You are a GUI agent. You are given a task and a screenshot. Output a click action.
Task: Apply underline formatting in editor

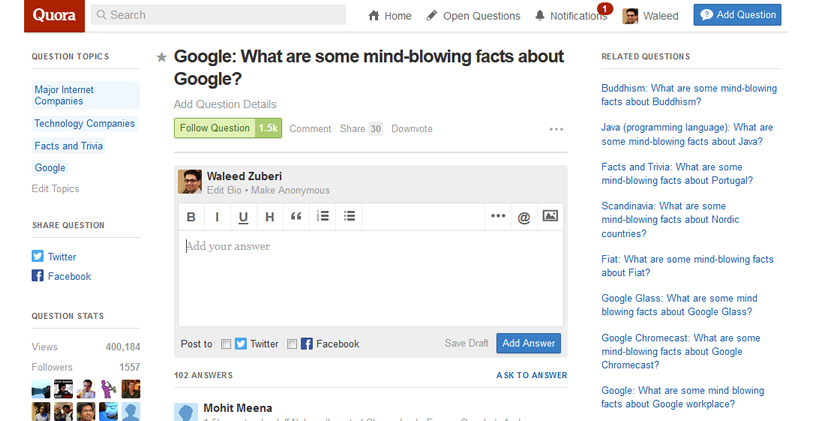(x=243, y=217)
